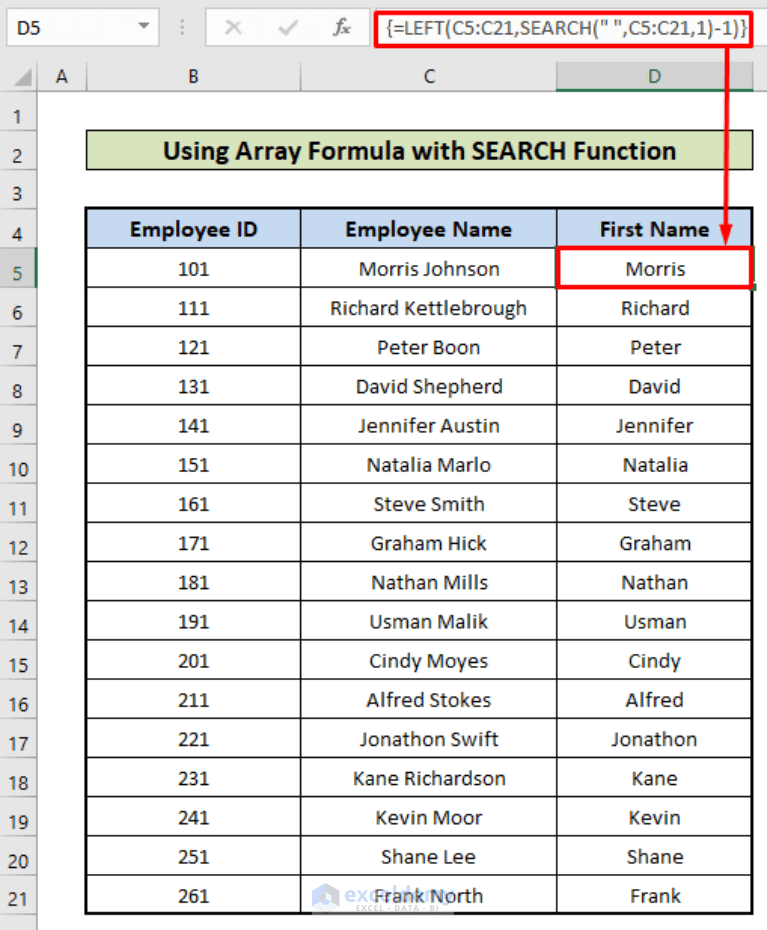The image size is (767, 930).
Task: Select first name cell 'Kevin'
Action: point(654,817)
